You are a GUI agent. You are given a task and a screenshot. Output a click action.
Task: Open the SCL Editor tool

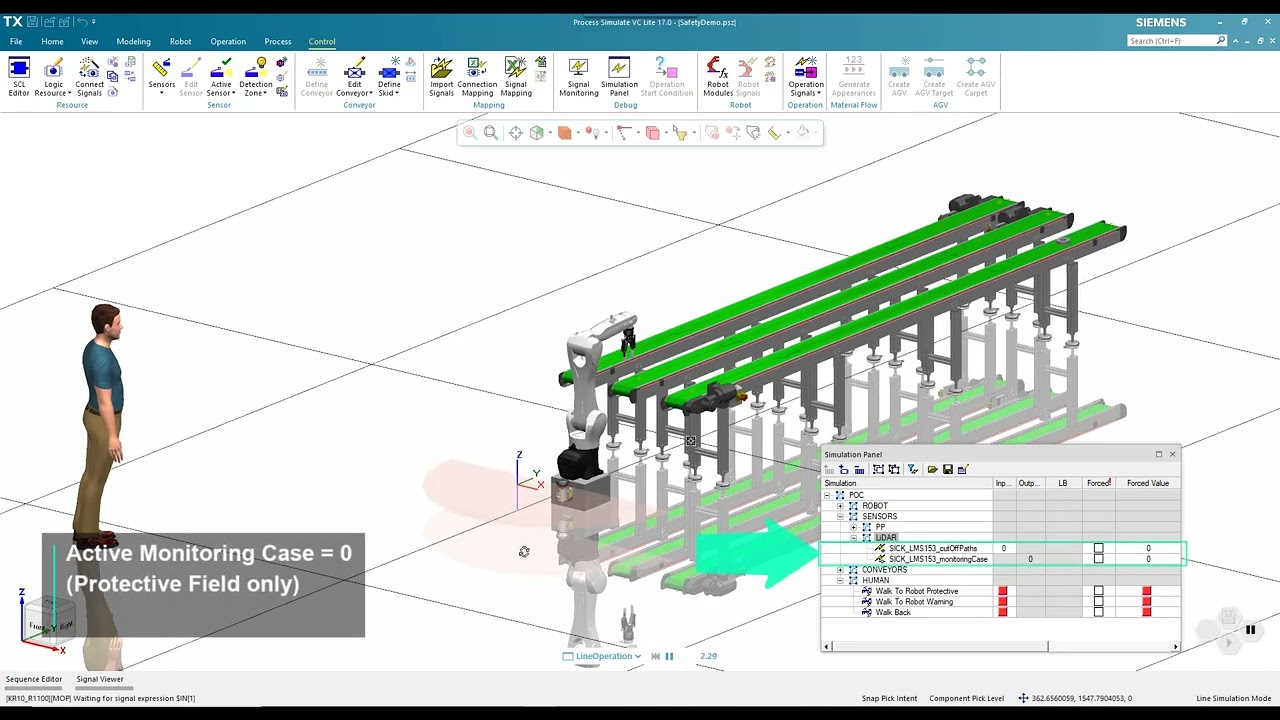coord(19,77)
